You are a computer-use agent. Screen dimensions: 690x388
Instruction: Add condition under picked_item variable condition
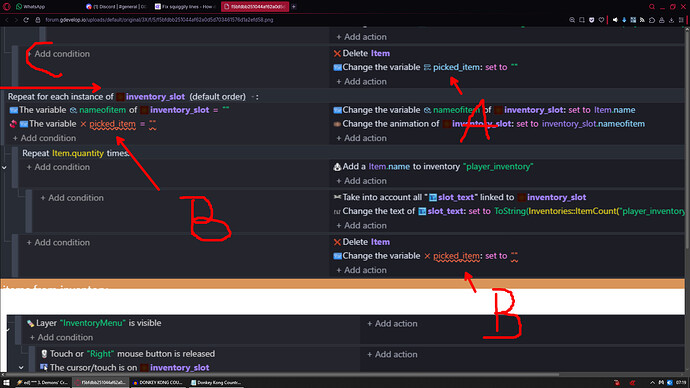[x=44, y=138]
